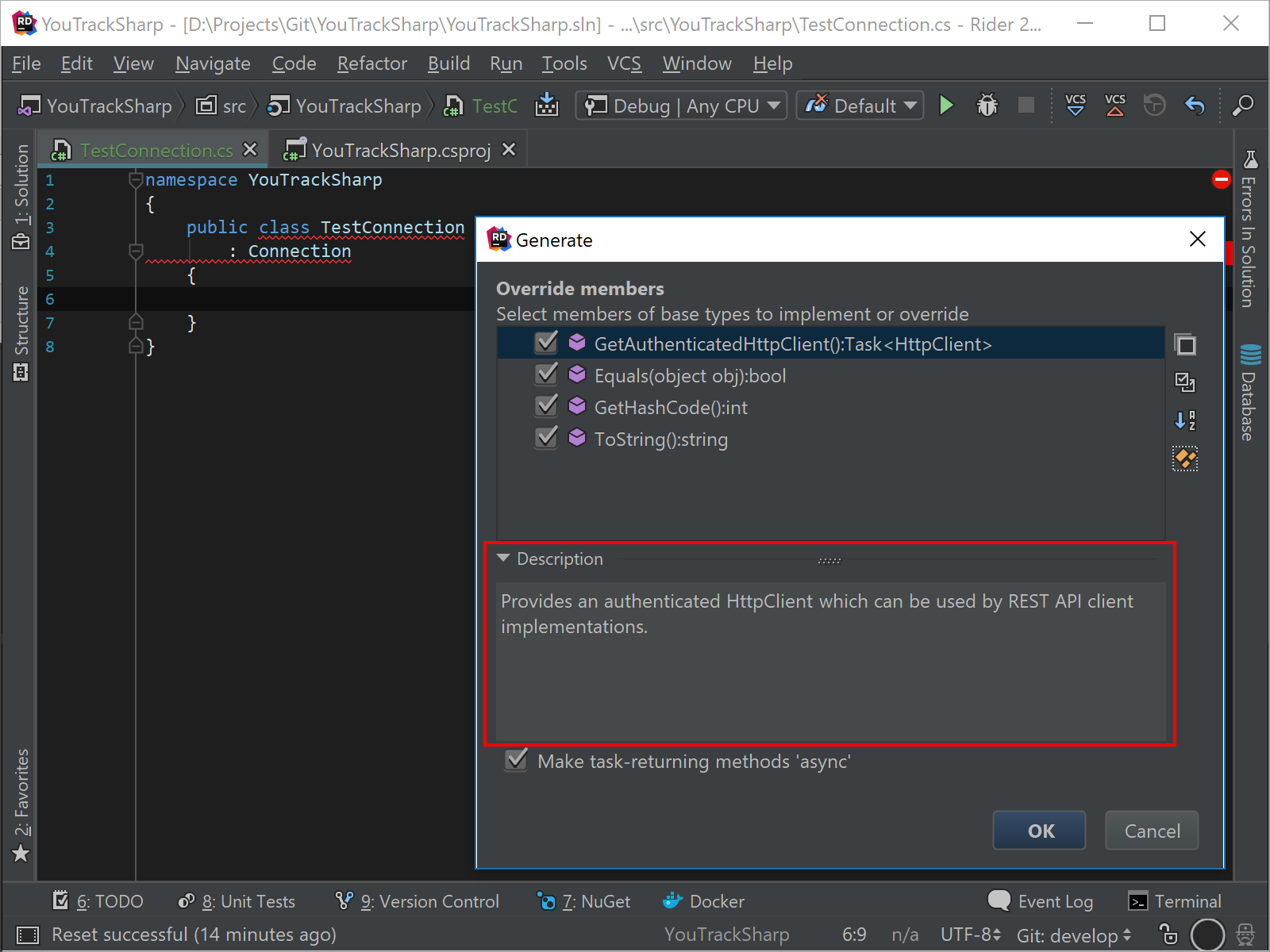Click VCS Commit icon
The height and width of the screenshot is (952, 1270).
(1115, 105)
